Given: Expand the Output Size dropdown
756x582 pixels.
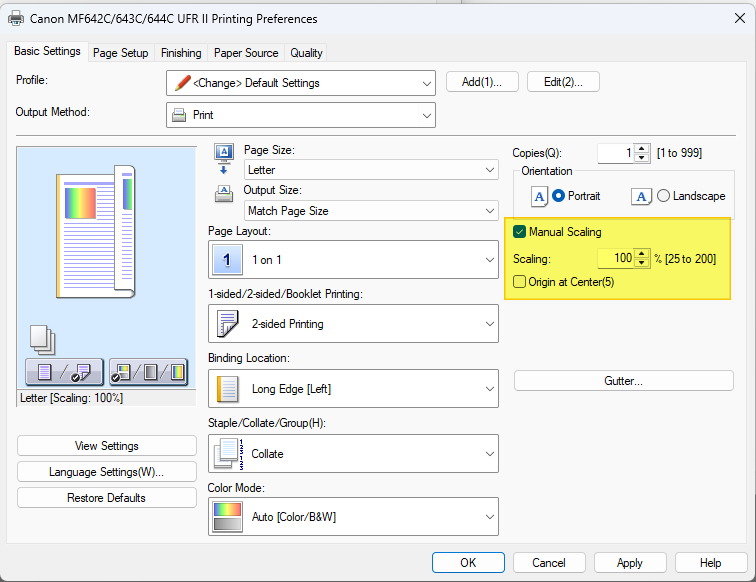Looking at the screenshot, I should (x=371, y=211).
